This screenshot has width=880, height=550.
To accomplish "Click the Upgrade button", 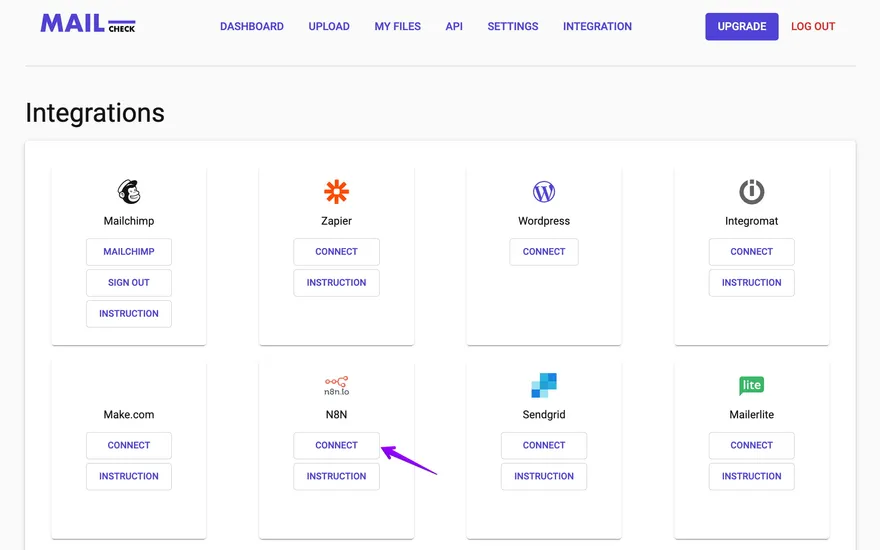I will [x=741, y=26].
